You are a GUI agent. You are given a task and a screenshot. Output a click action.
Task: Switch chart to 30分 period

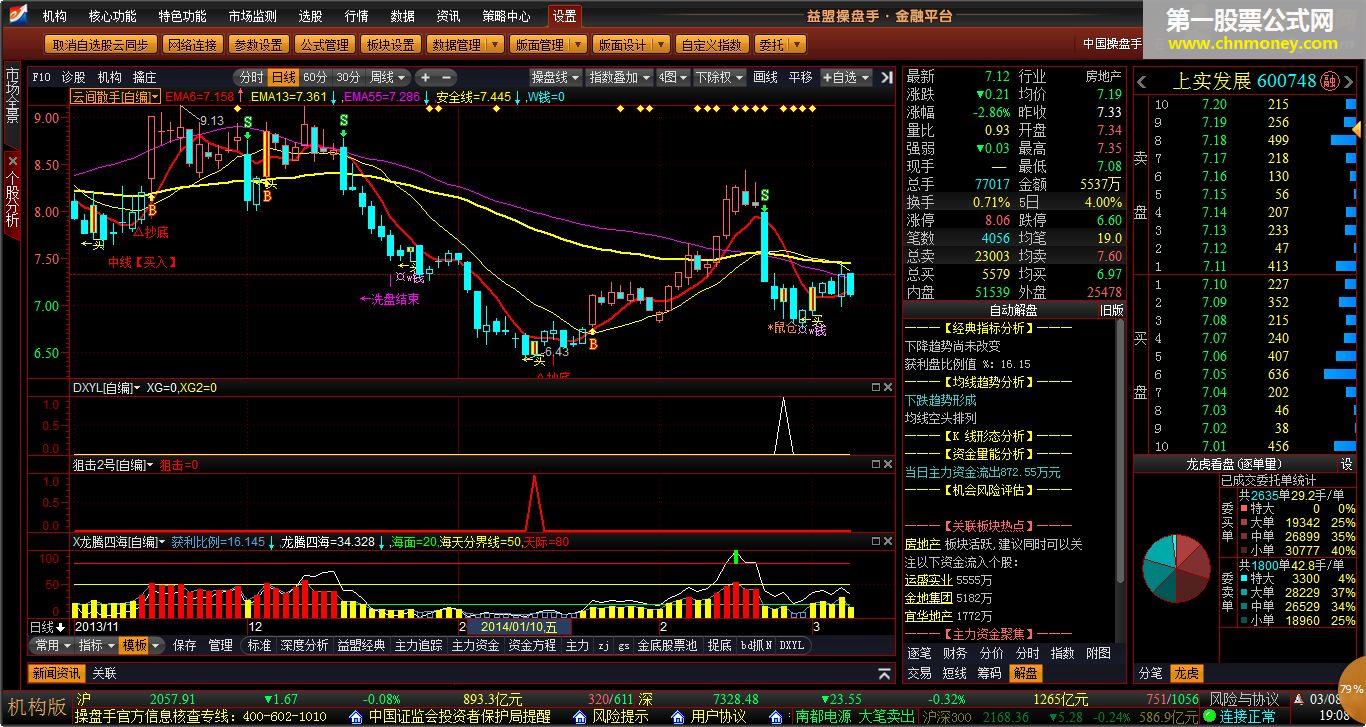point(348,77)
